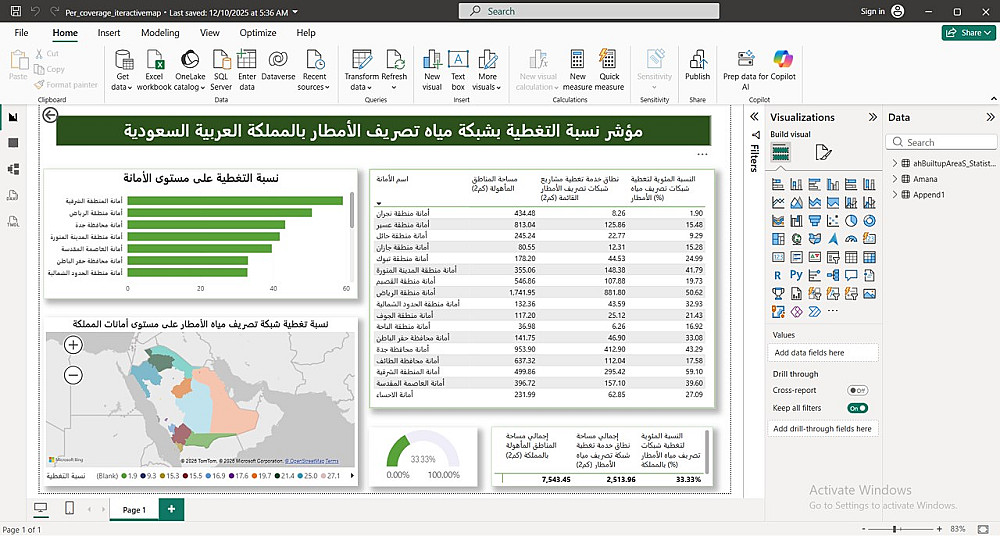Select the R script visual icon
The width and height of the screenshot is (1000, 536).
coord(778,276)
